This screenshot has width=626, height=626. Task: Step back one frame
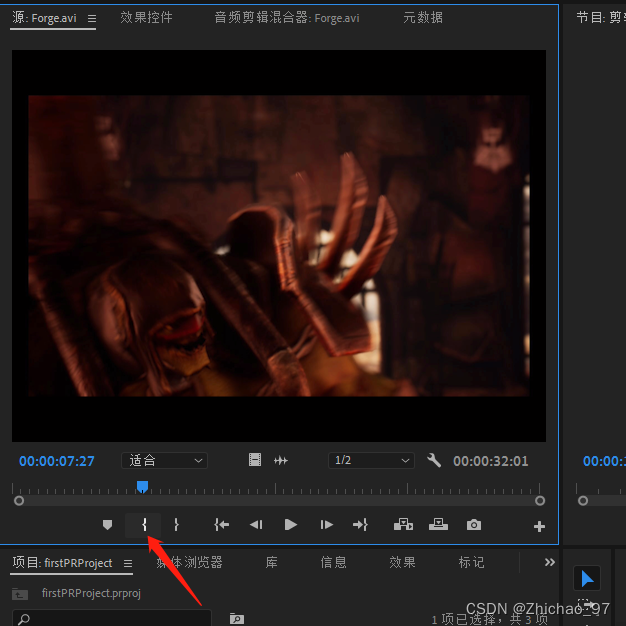tap(256, 525)
